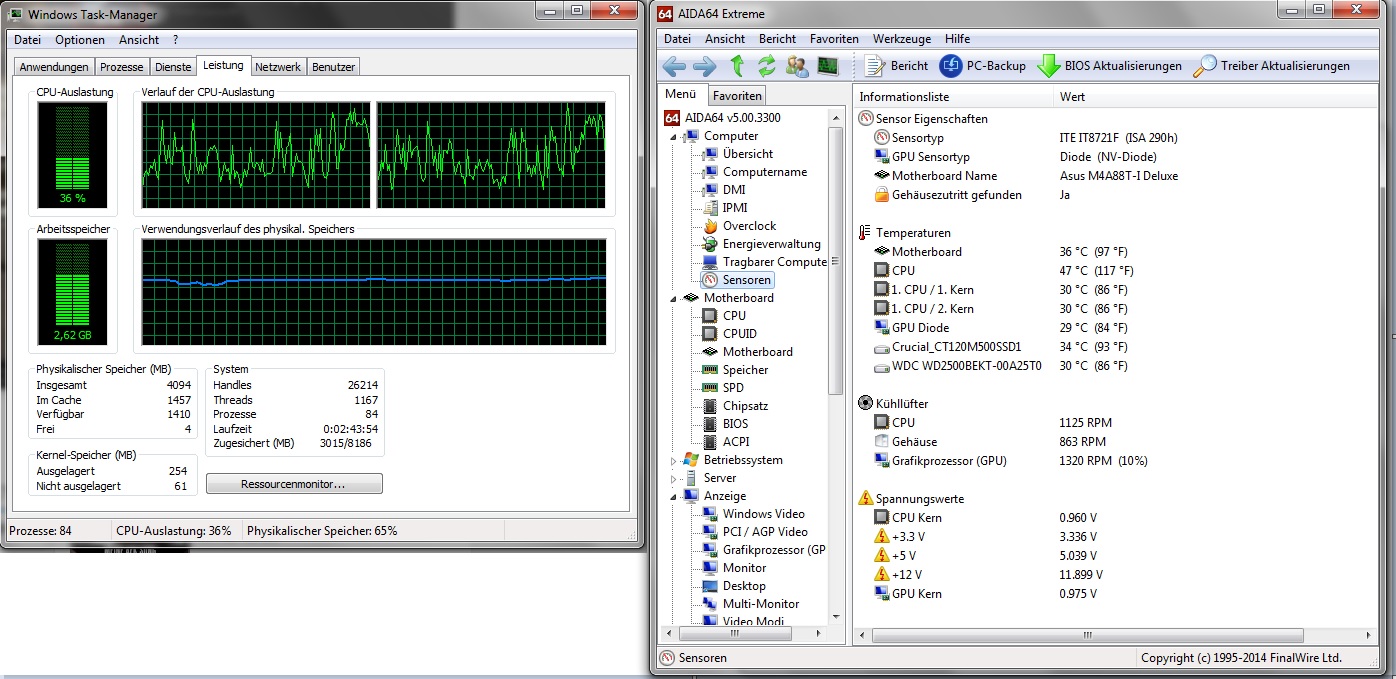Expand the Betriebssystem node
1396x679 pixels.
click(673, 460)
